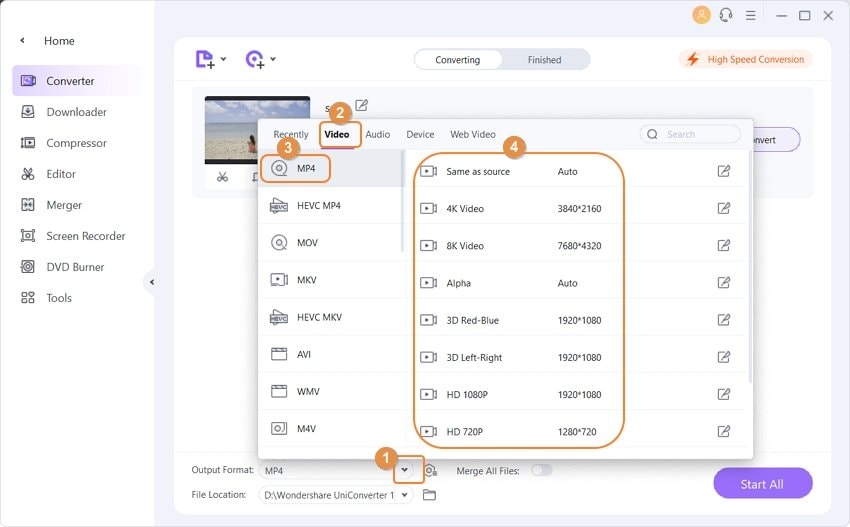Select the Audio tab

point(378,134)
